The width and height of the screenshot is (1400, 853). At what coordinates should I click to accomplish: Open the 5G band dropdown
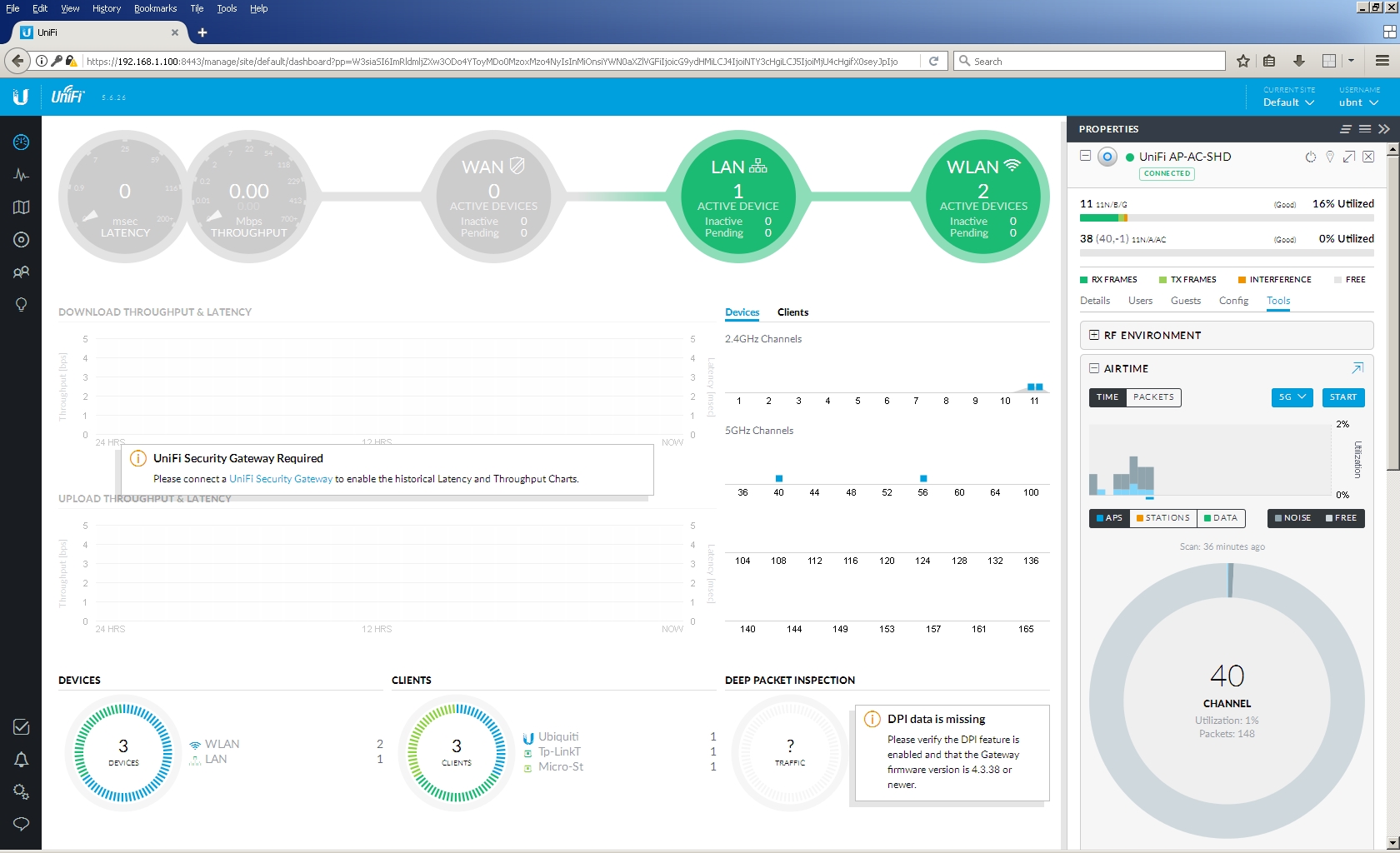tap(1292, 397)
